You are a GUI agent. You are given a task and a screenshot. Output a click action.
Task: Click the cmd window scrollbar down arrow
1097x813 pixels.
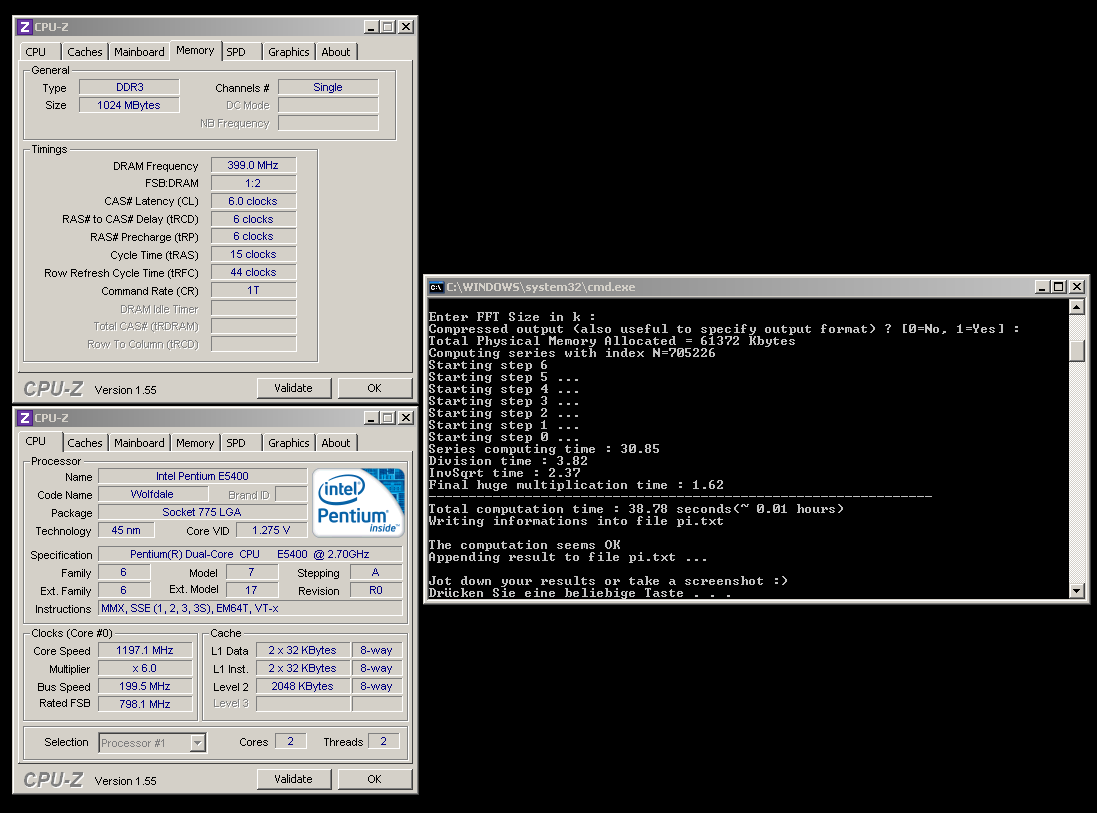[1077, 591]
